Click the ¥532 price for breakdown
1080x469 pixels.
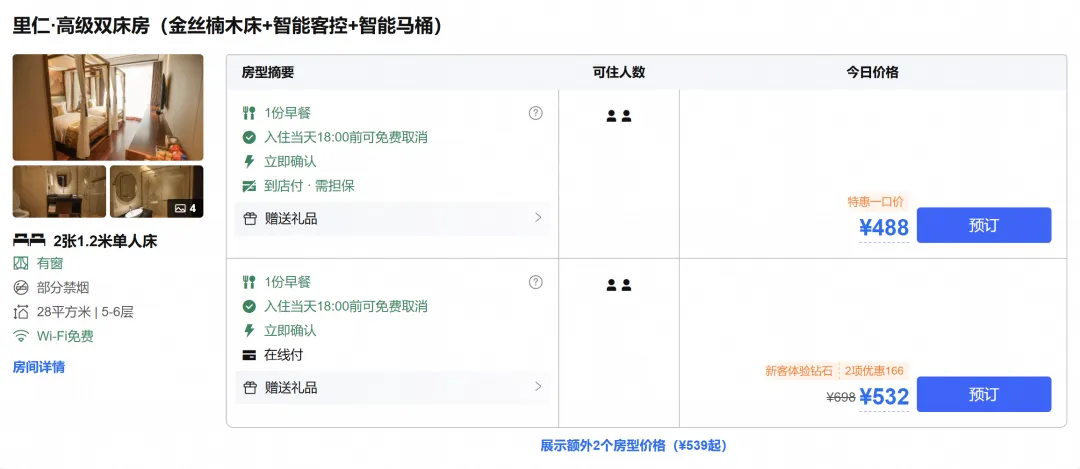point(884,397)
